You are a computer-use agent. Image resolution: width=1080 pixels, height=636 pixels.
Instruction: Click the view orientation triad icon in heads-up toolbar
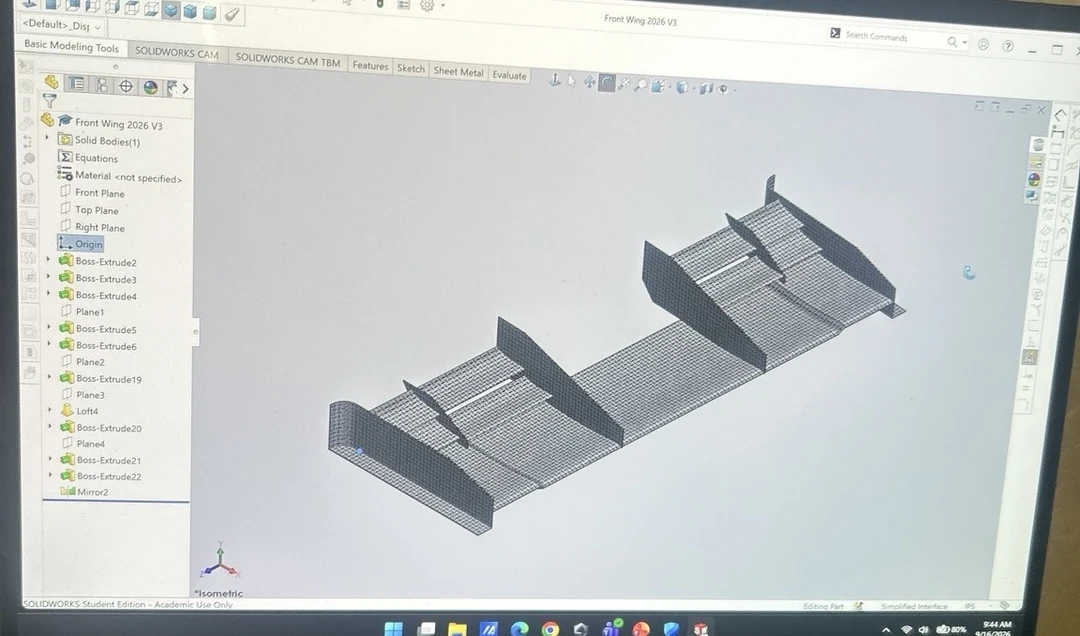[554, 80]
